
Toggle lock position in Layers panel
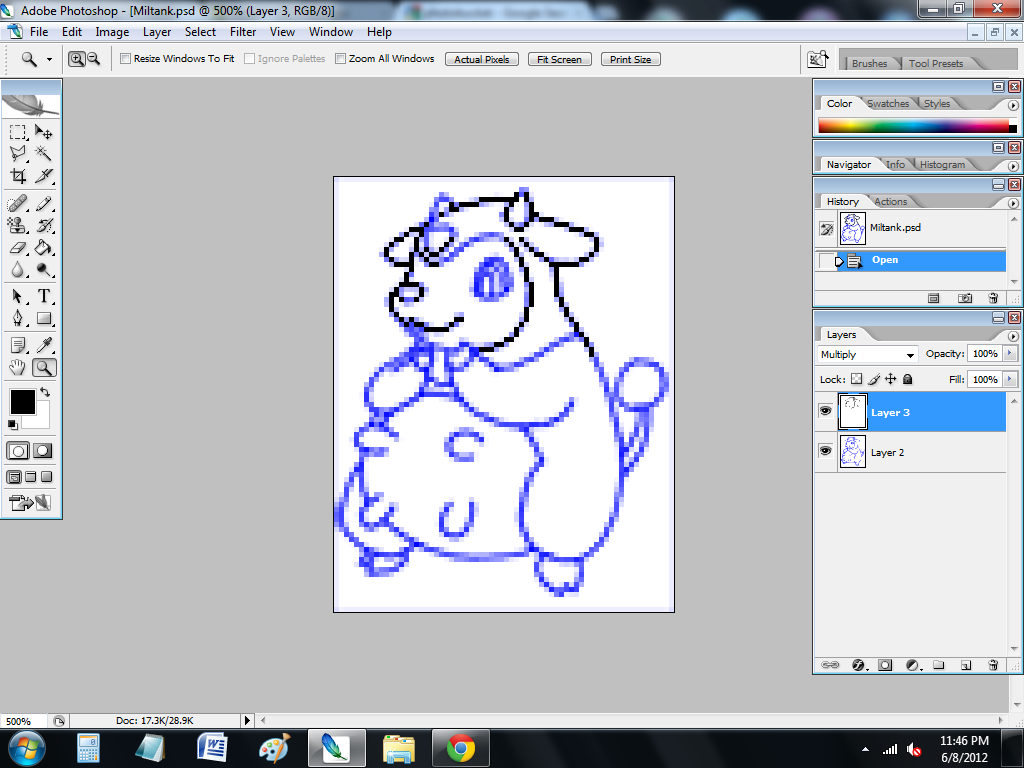pyautogui.click(x=891, y=379)
